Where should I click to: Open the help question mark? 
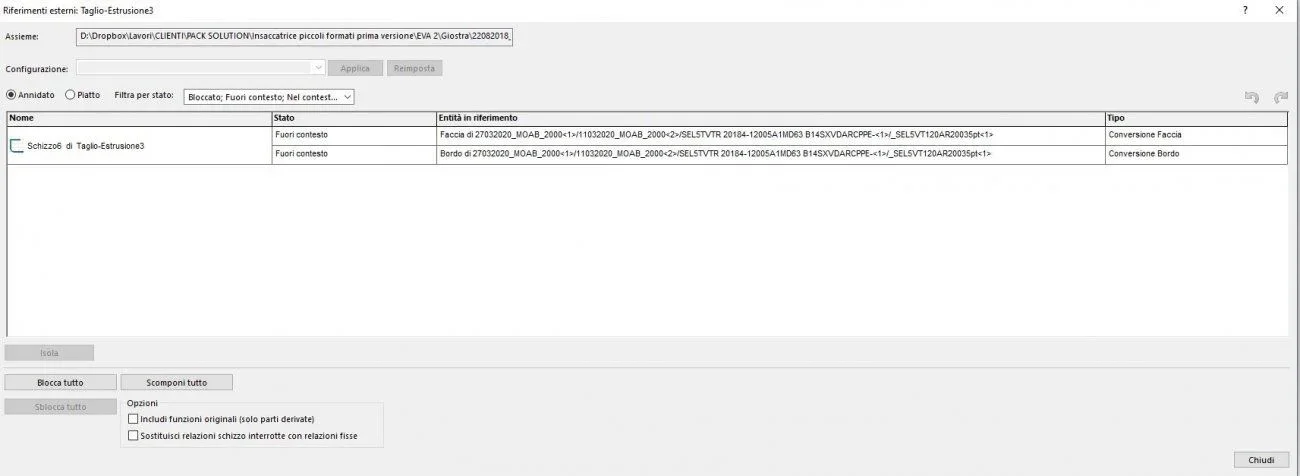coord(1245,10)
